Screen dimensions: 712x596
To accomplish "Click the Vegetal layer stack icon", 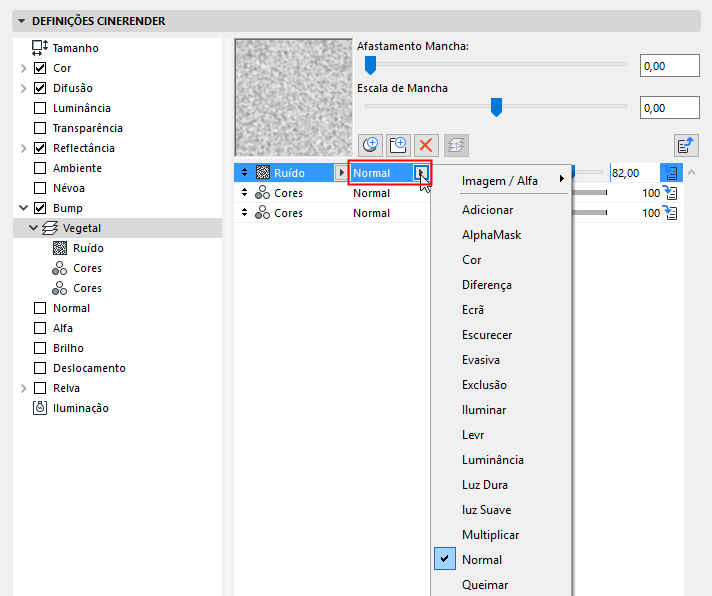I will [50, 228].
